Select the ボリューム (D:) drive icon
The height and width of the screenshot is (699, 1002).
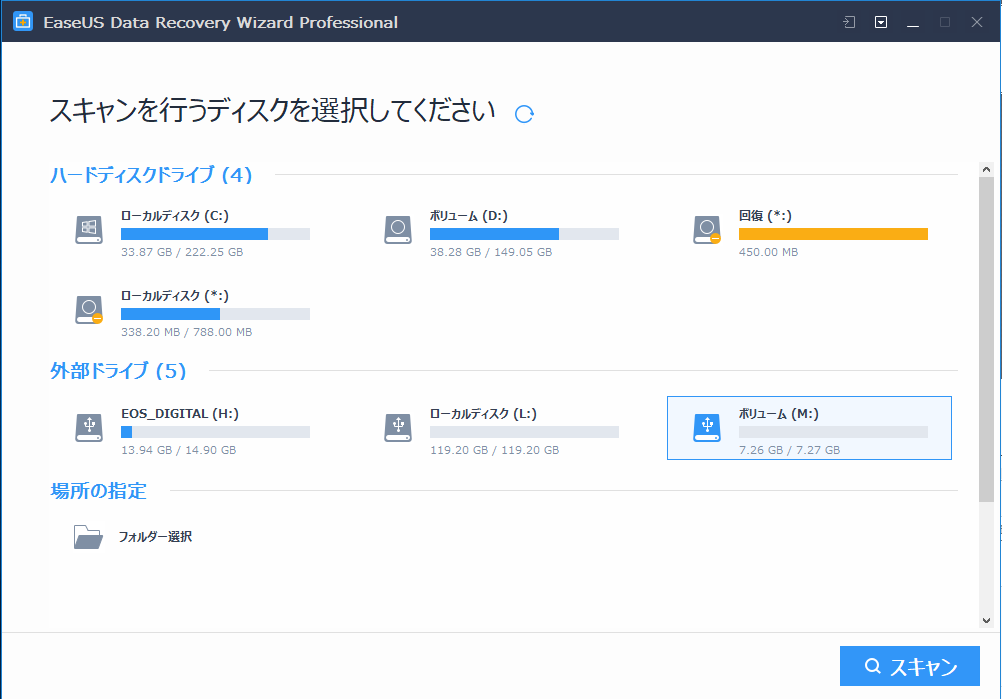coord(398,230)
